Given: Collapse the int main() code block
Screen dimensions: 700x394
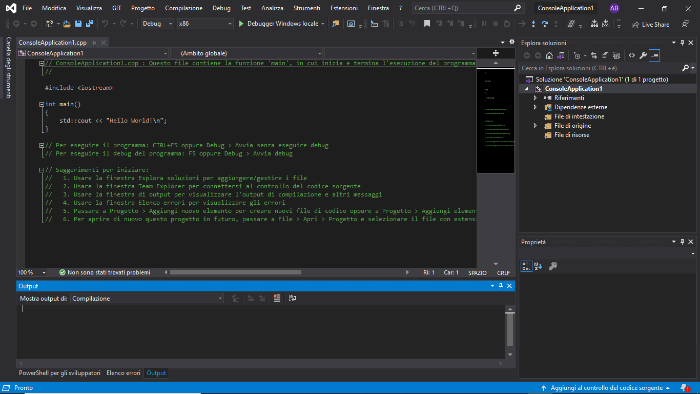Looking at the screenshot, I should coord(41,104).
